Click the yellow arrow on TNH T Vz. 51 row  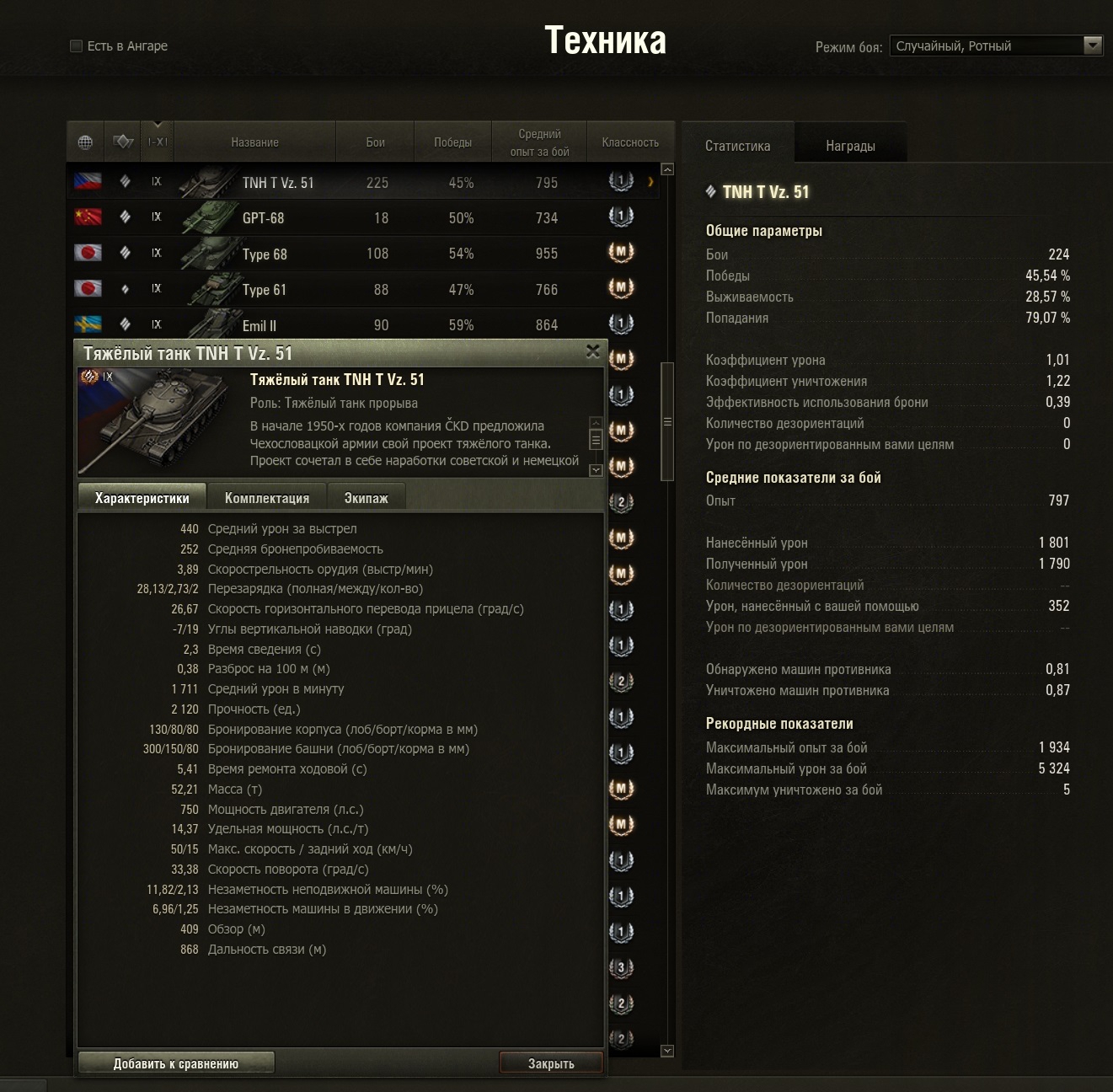point(650,182)
